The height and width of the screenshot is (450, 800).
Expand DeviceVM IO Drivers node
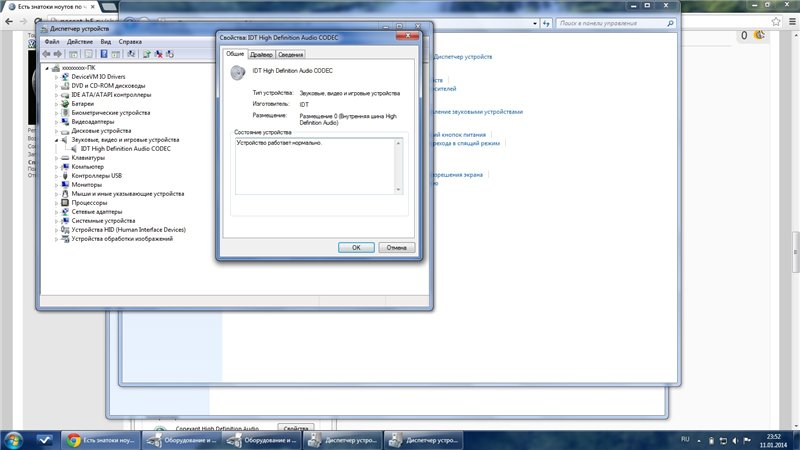[56, 77]
